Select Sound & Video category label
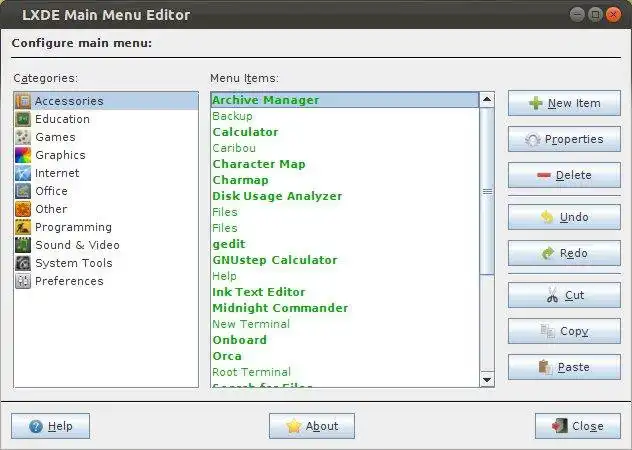The width and height of the screenshot is (632, 450). coord(77,245)
